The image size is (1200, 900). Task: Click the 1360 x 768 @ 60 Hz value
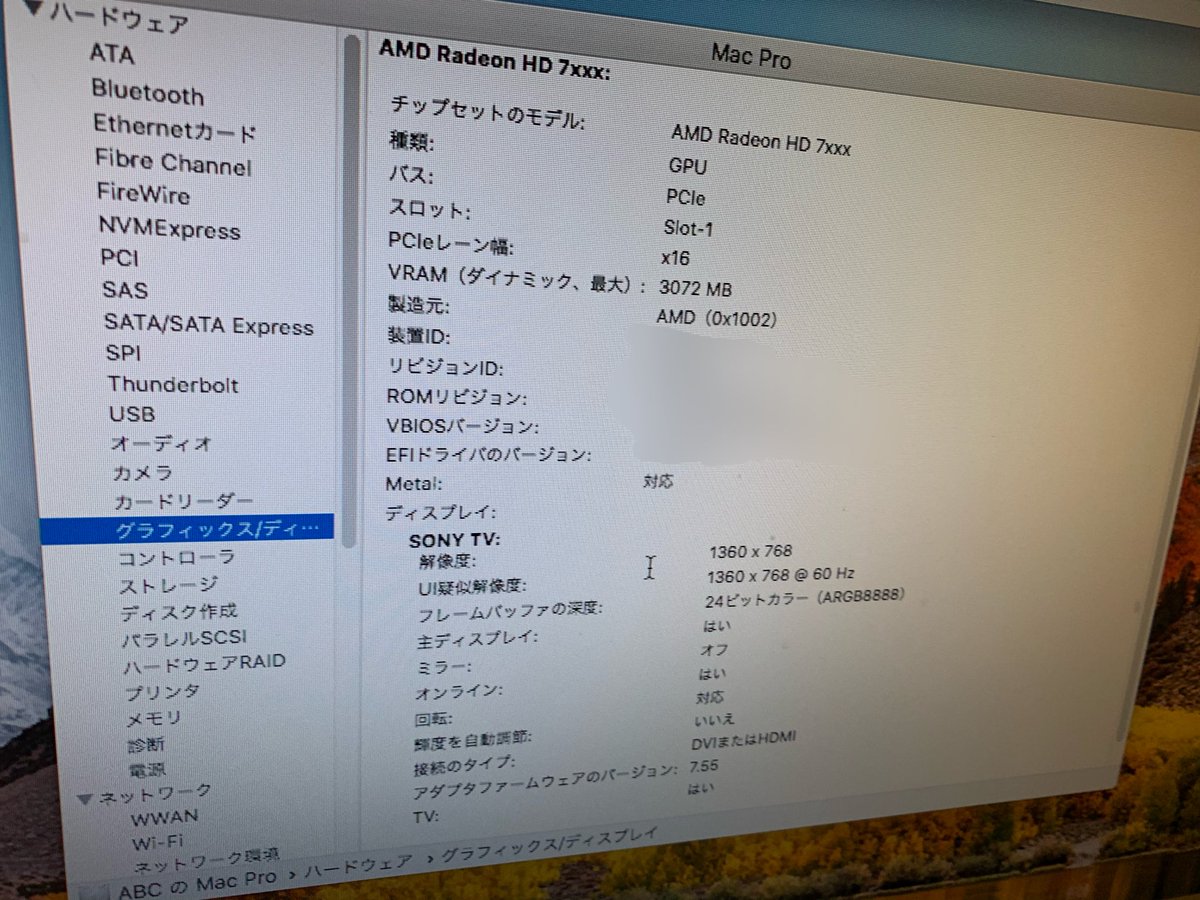781,575
